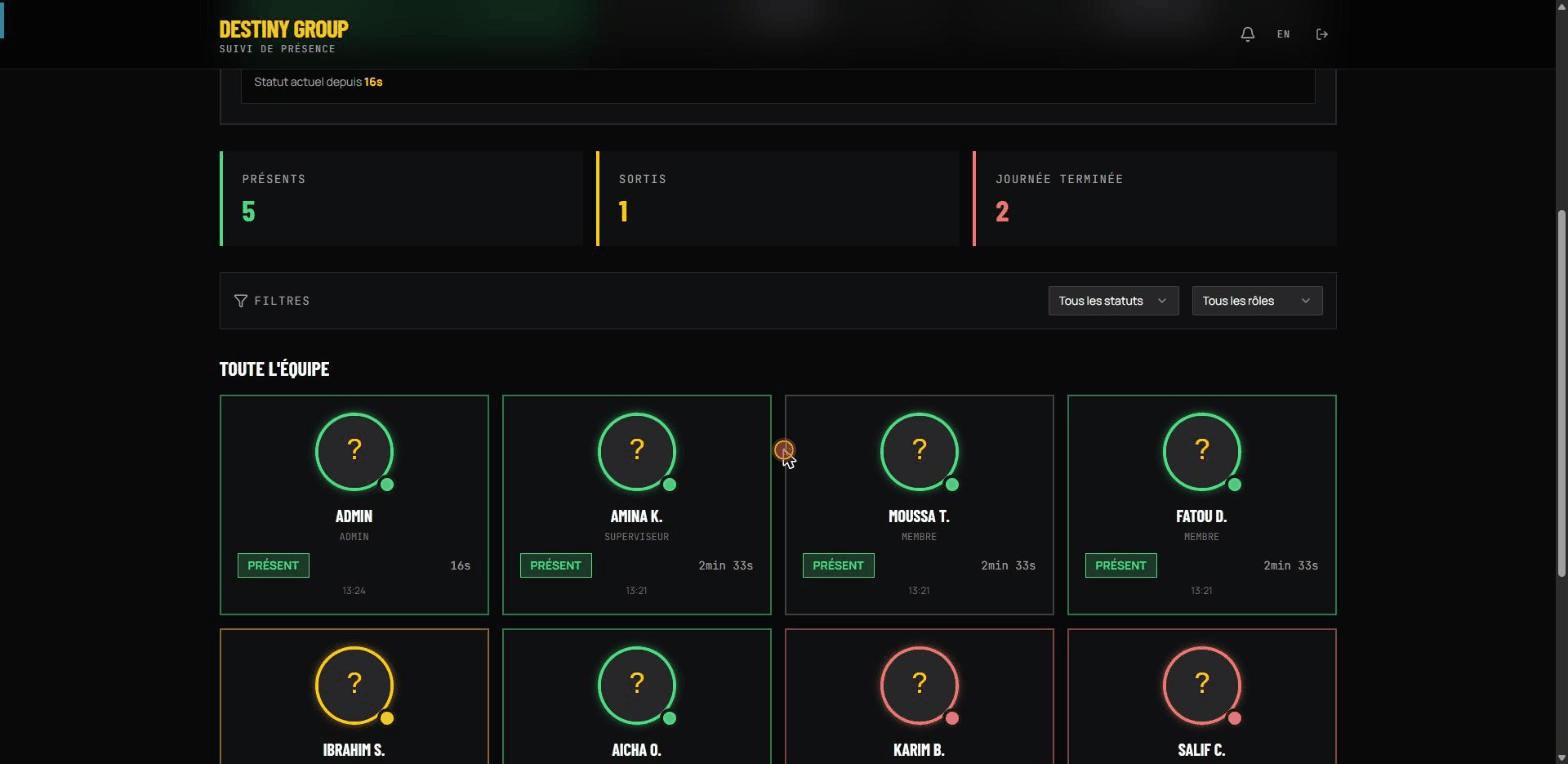Click the 'FATOU D.' name text
The image size is (1568, 764).
pos(1202,517)
